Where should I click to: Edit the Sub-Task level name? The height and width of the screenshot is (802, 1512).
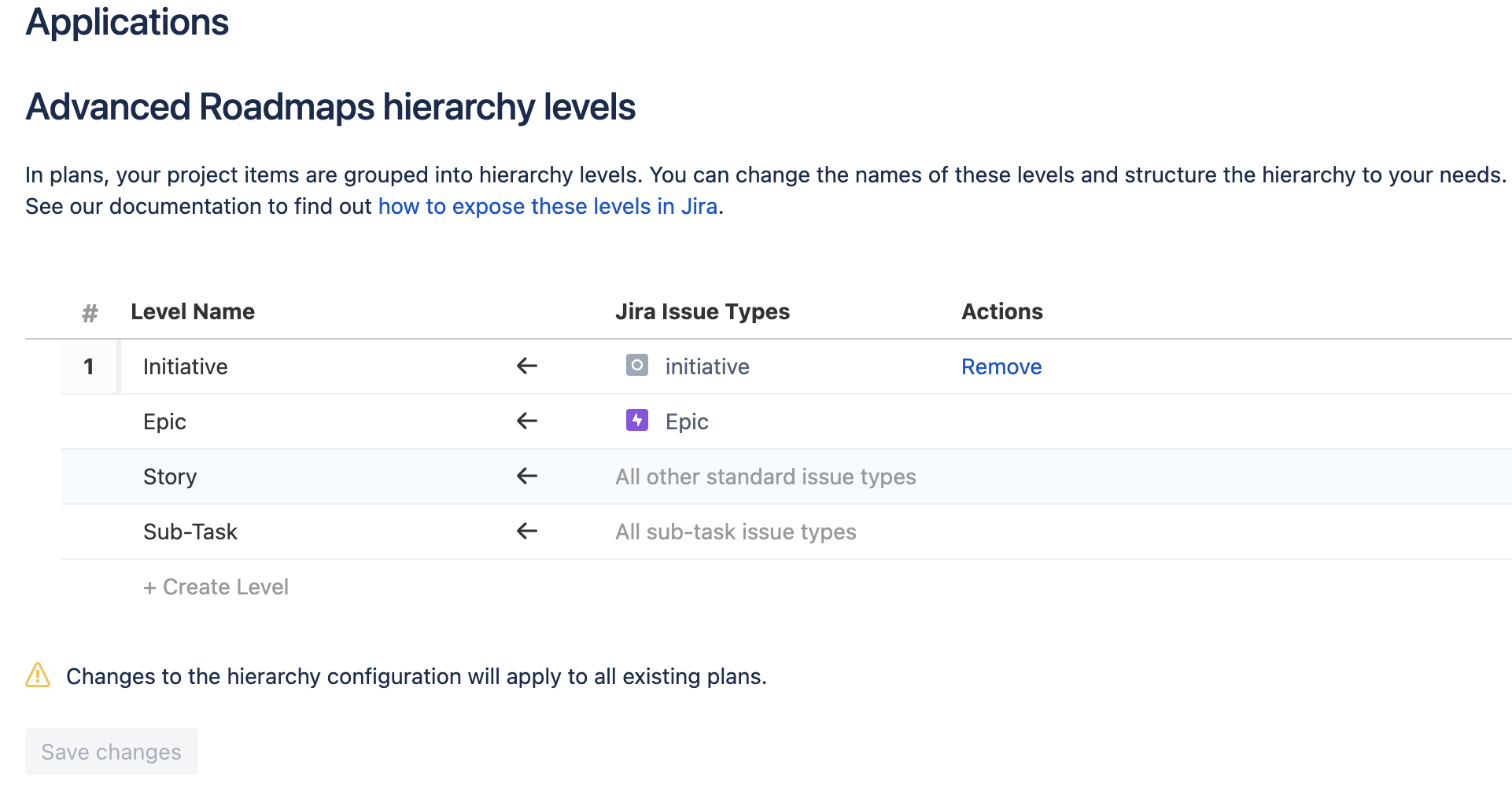(190, 532)
